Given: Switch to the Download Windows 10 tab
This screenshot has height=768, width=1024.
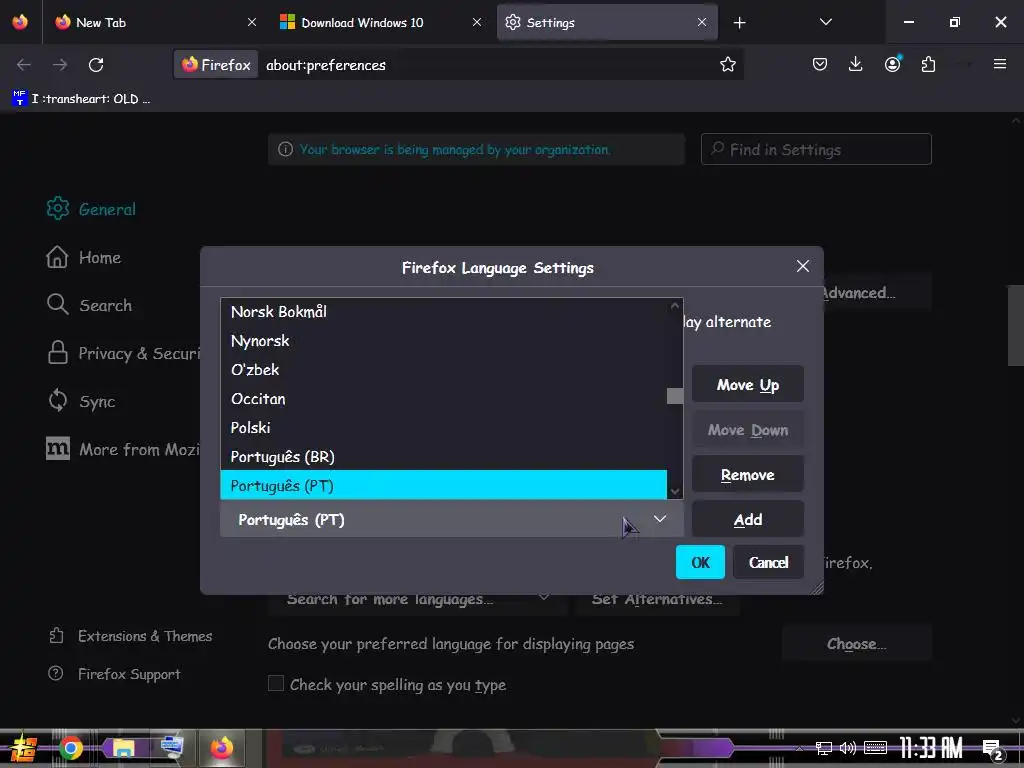Looking at the screenshot, I should (x=381, y=22).
